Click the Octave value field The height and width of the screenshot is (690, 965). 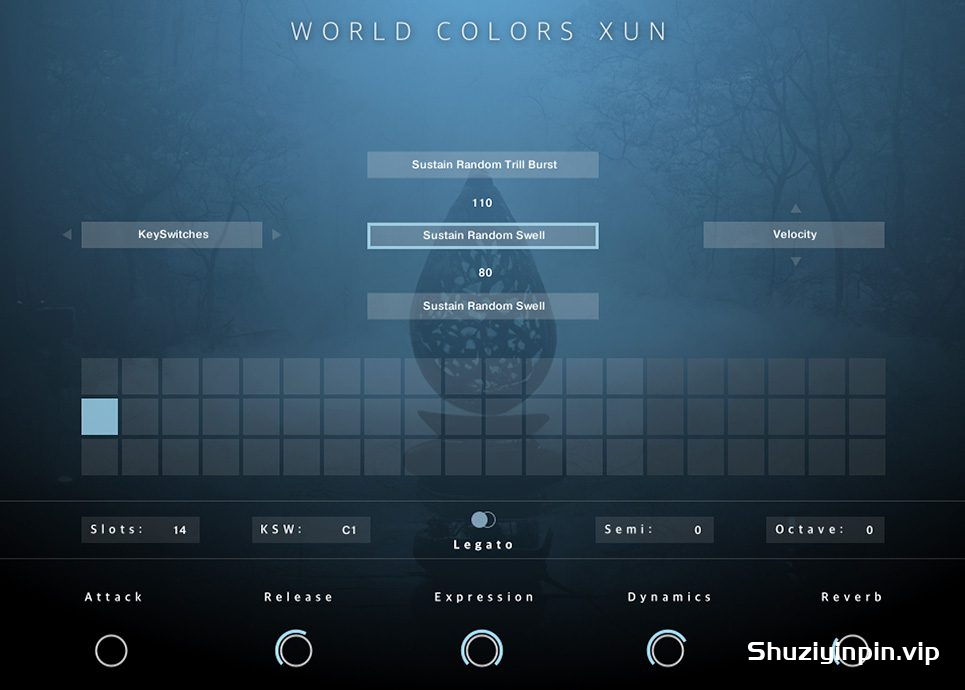click(825, 529)
